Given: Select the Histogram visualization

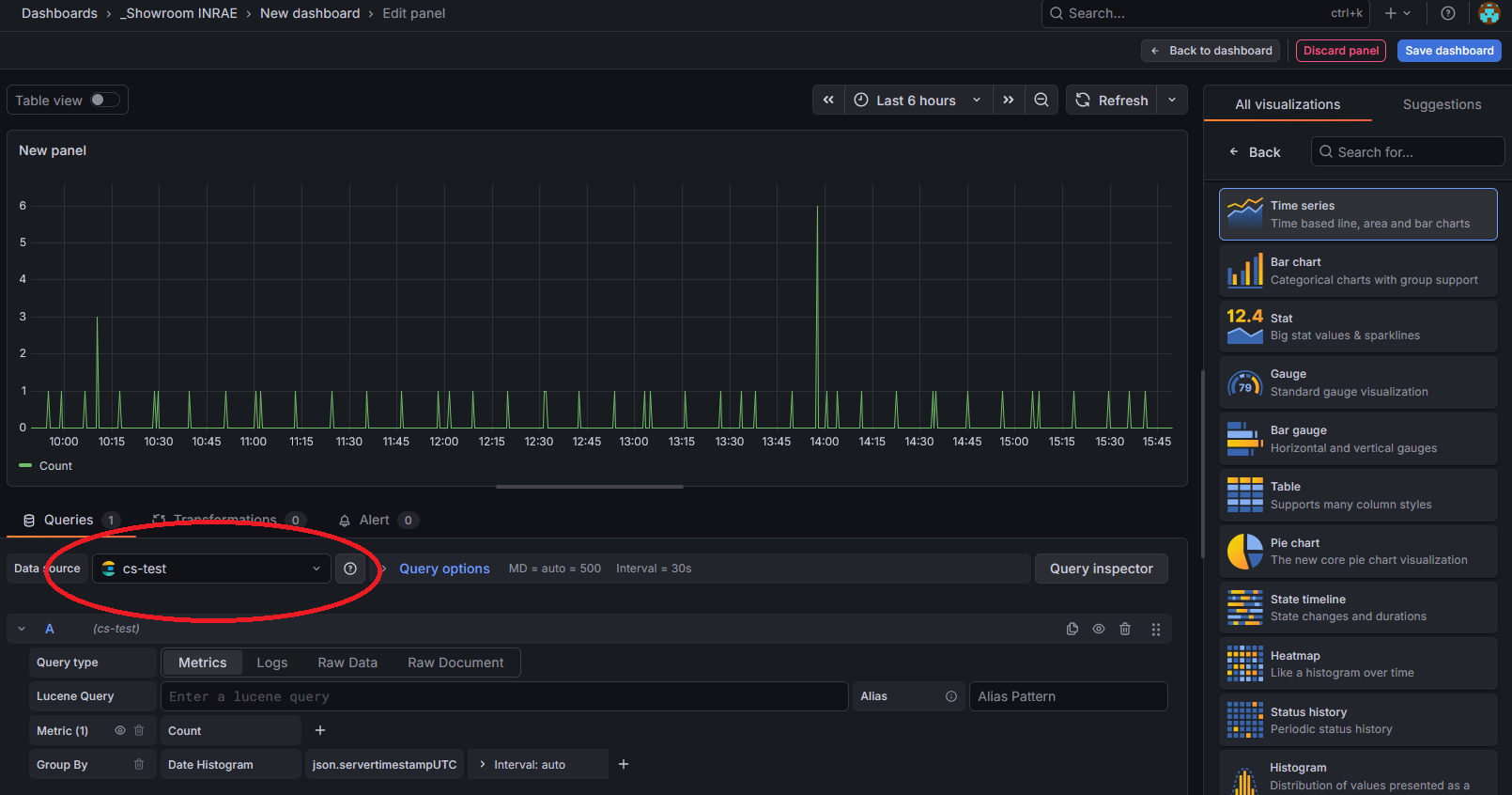Looking at the screenshot, I should [x=1358, y=773].
